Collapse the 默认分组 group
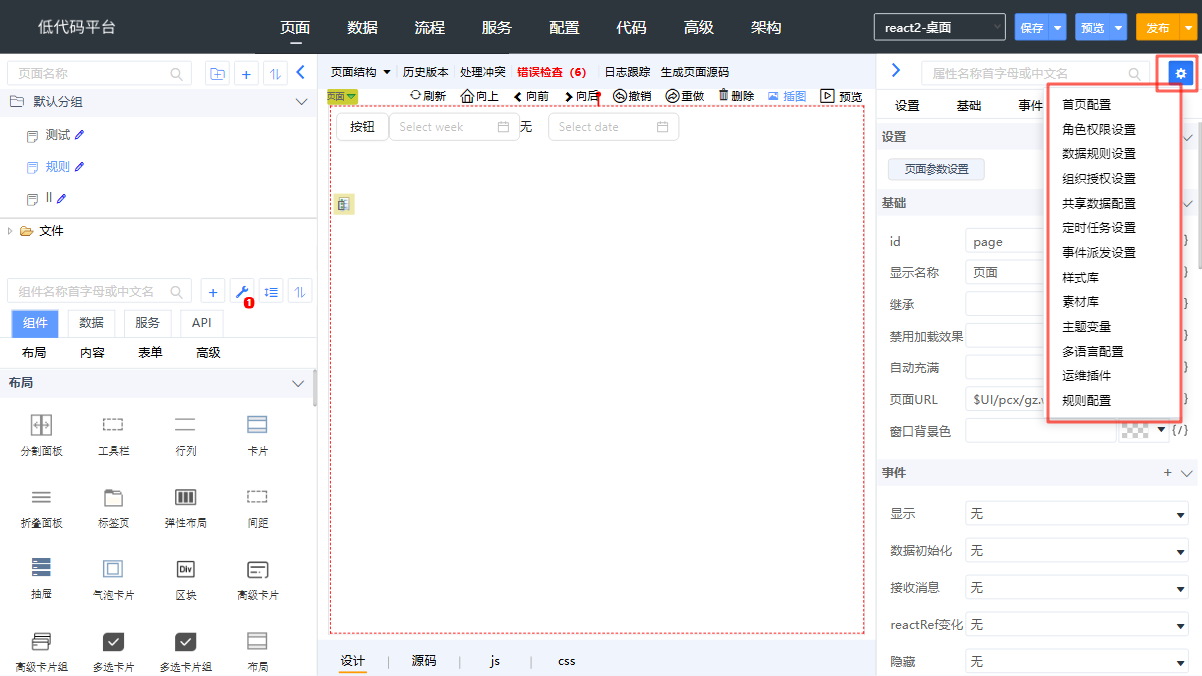The width and height of the screenshot is (1202, 676). tap(301, 102)
